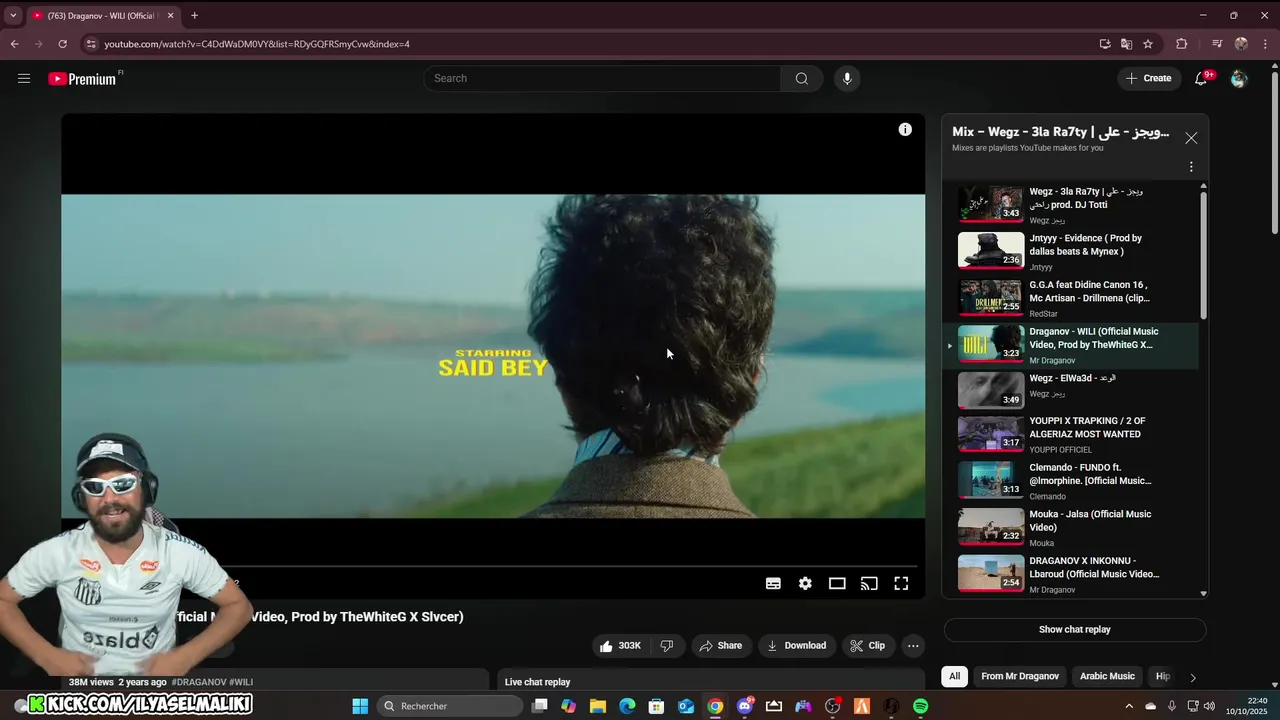
Task: Select the All filter chip
Action: [954, 676]
